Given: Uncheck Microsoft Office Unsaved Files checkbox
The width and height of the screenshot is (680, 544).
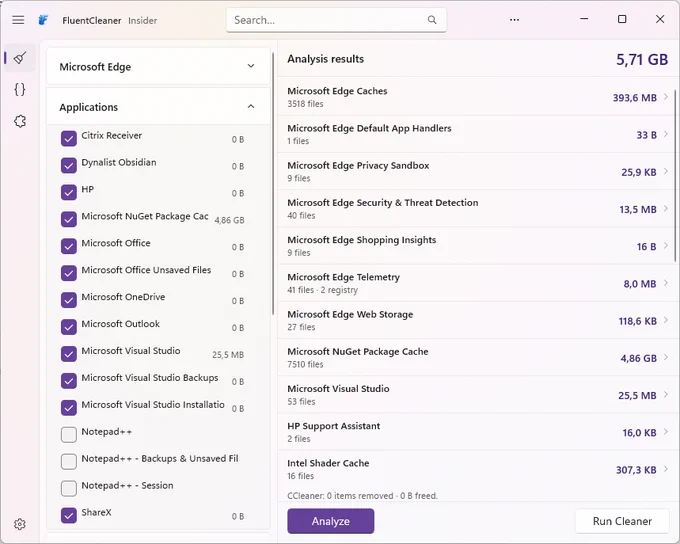Looking at the screenshot, I should 69,273.
